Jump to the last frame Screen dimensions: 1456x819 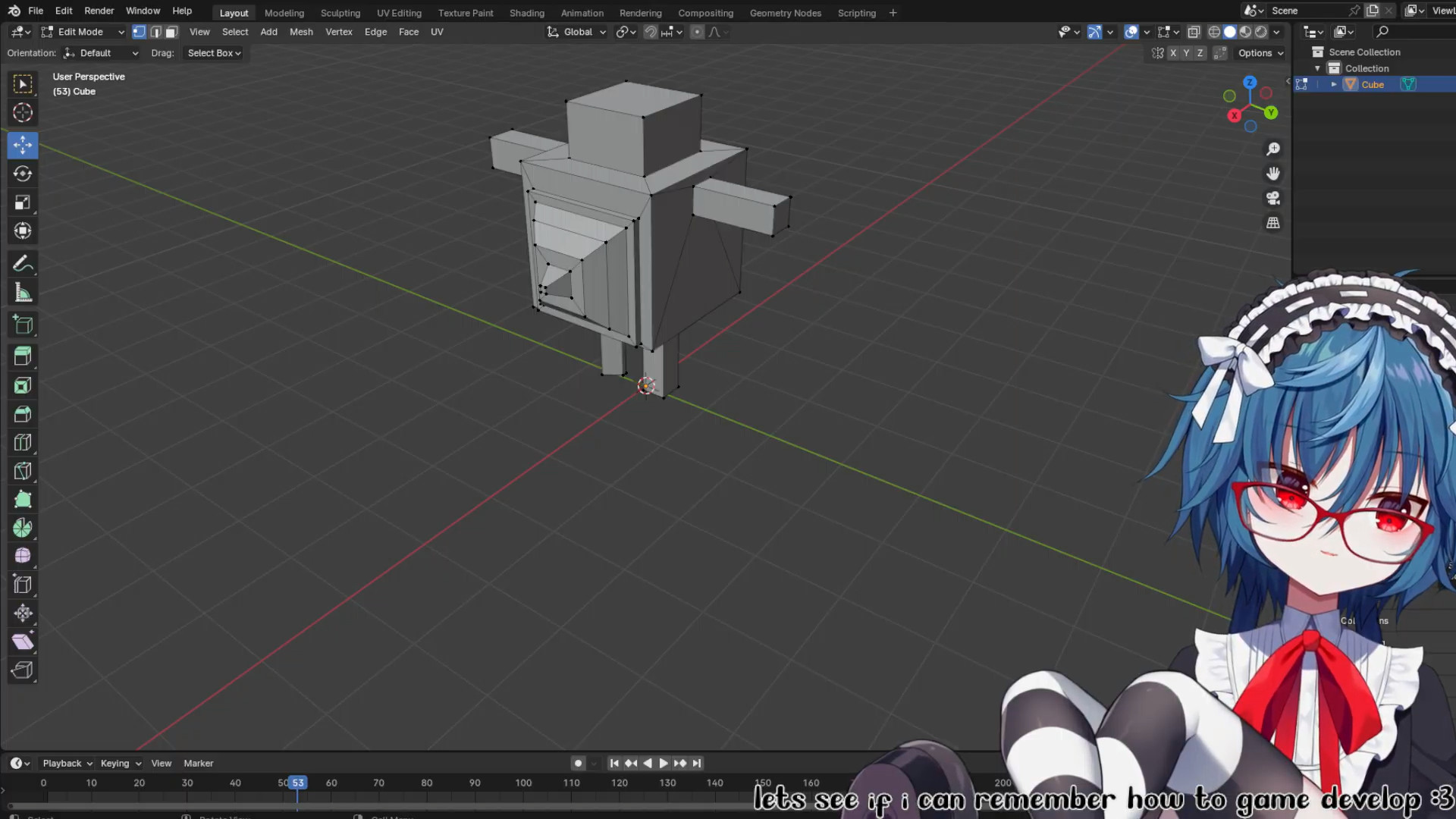pos(697,763)
